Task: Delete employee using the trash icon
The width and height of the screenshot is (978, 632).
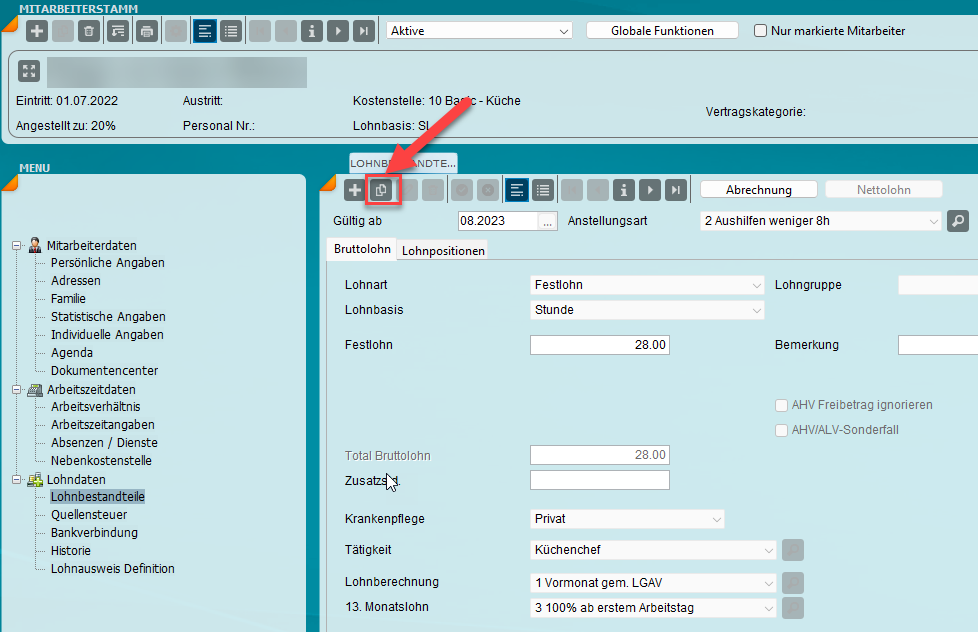Action: (89, 31)
